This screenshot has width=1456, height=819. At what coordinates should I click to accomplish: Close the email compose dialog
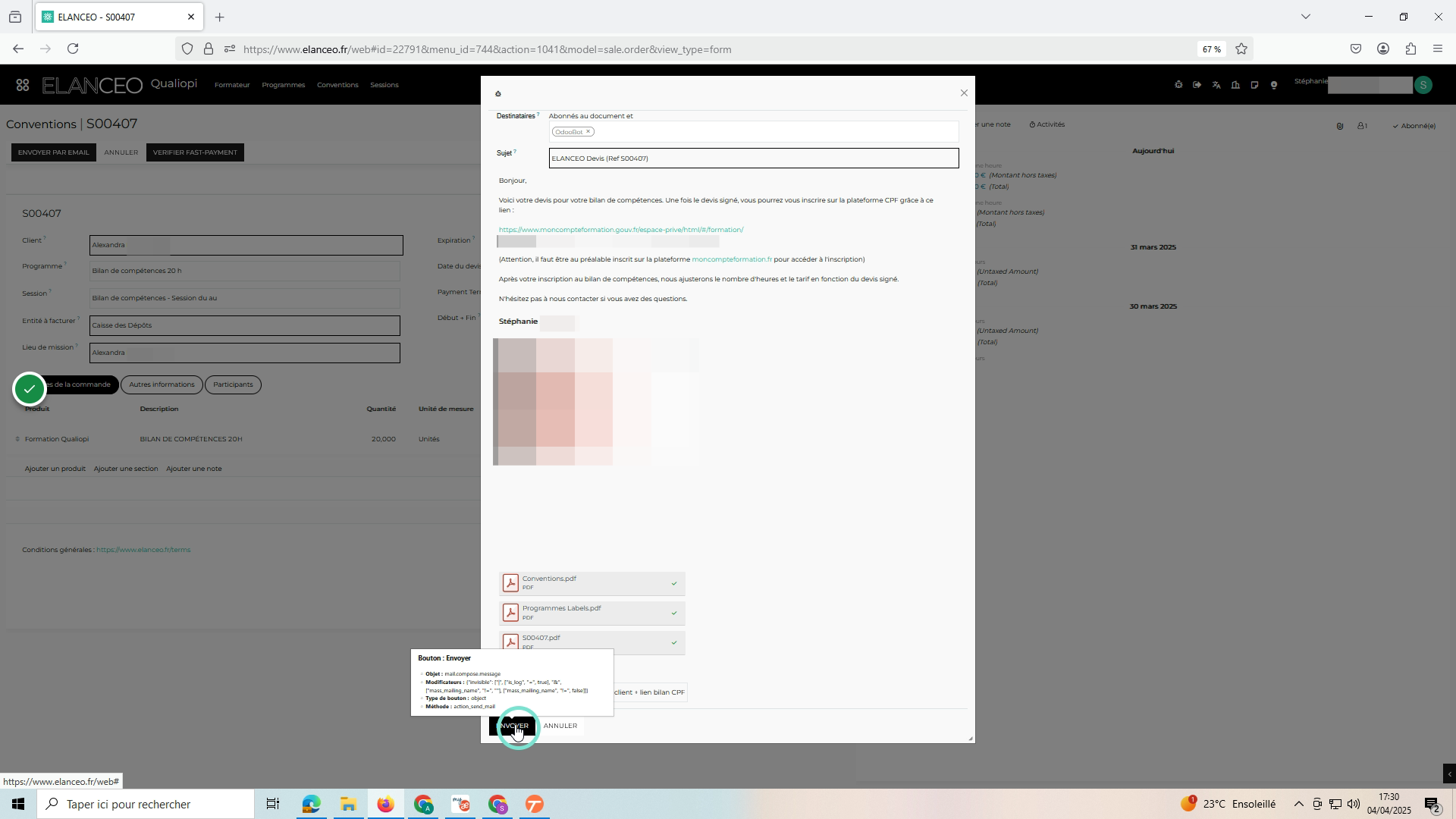[x=964, y=93]
